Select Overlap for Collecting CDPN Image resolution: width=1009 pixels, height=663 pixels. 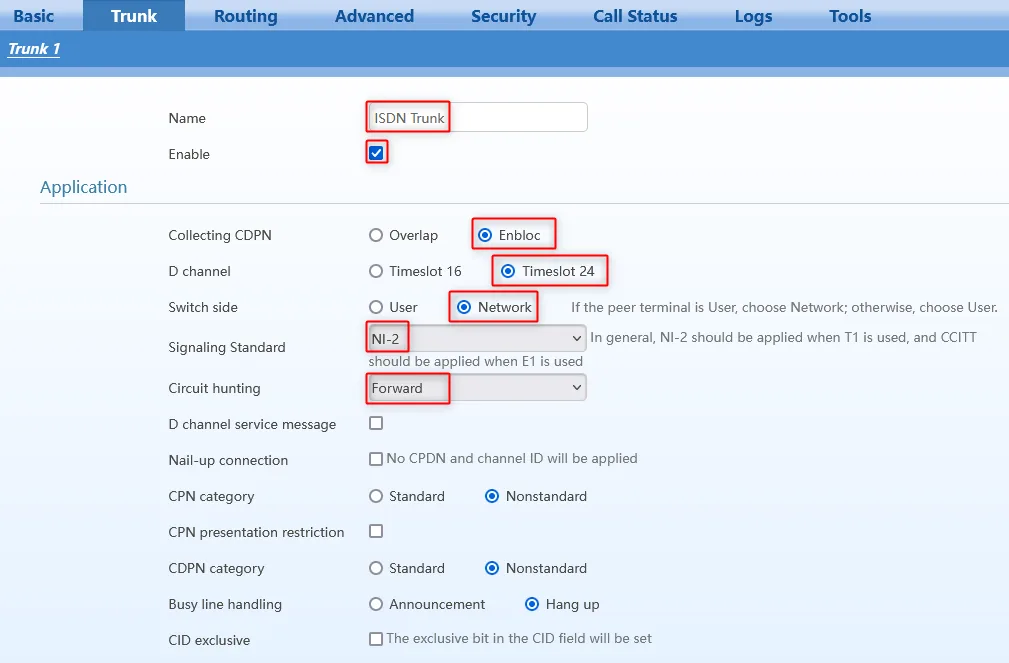[376, 235]
